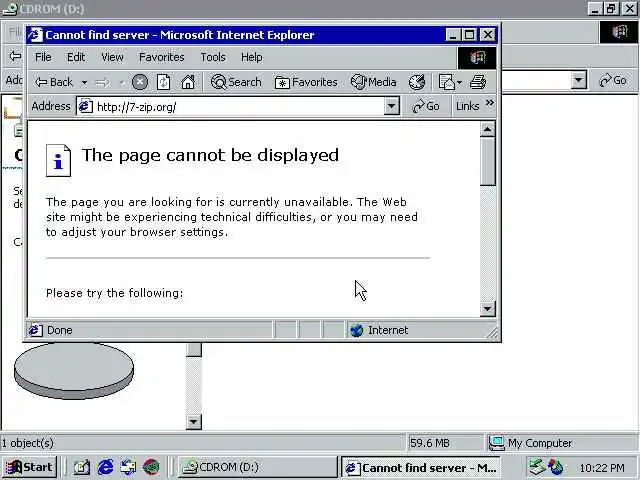640x480 pixels.
Task: Click the network tray icon
Action: coord(538,467)
